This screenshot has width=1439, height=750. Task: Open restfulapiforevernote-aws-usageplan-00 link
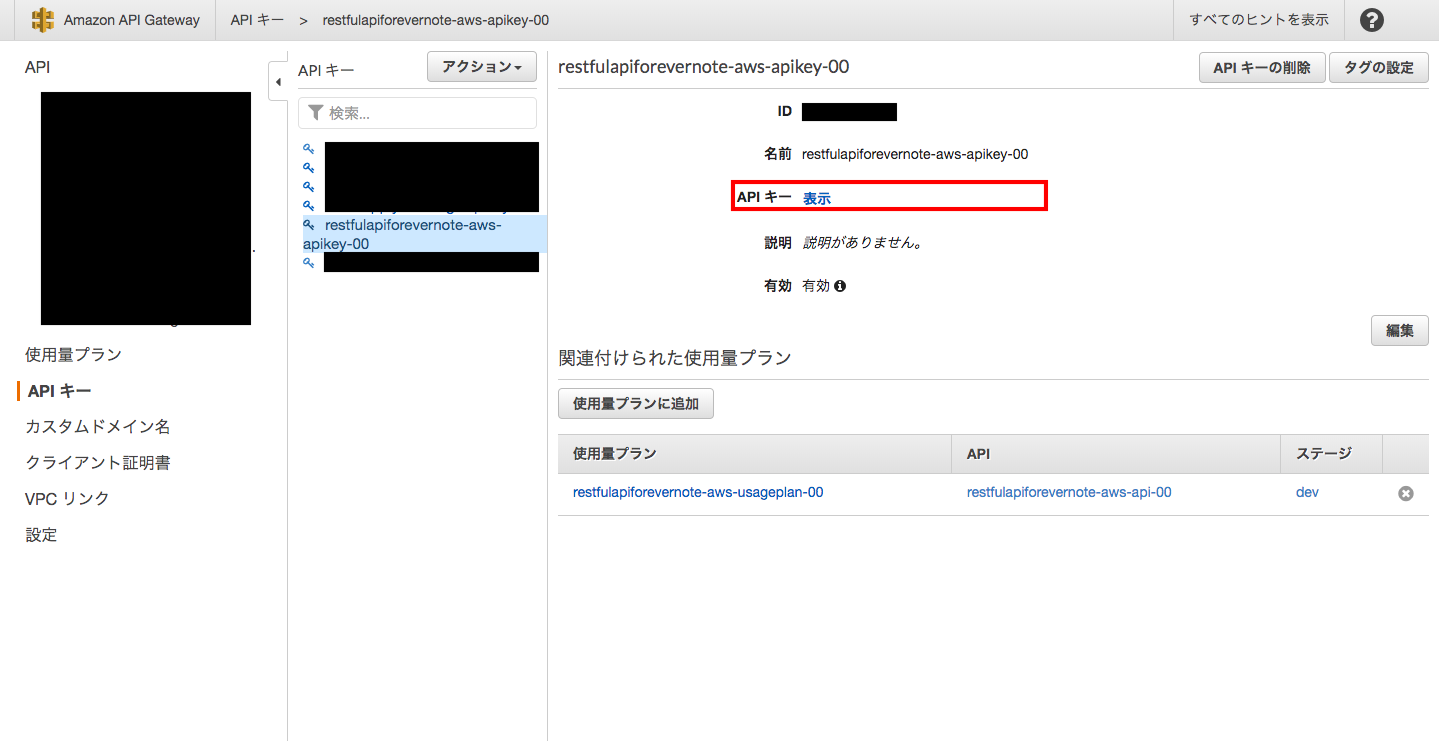pos(698,492)
